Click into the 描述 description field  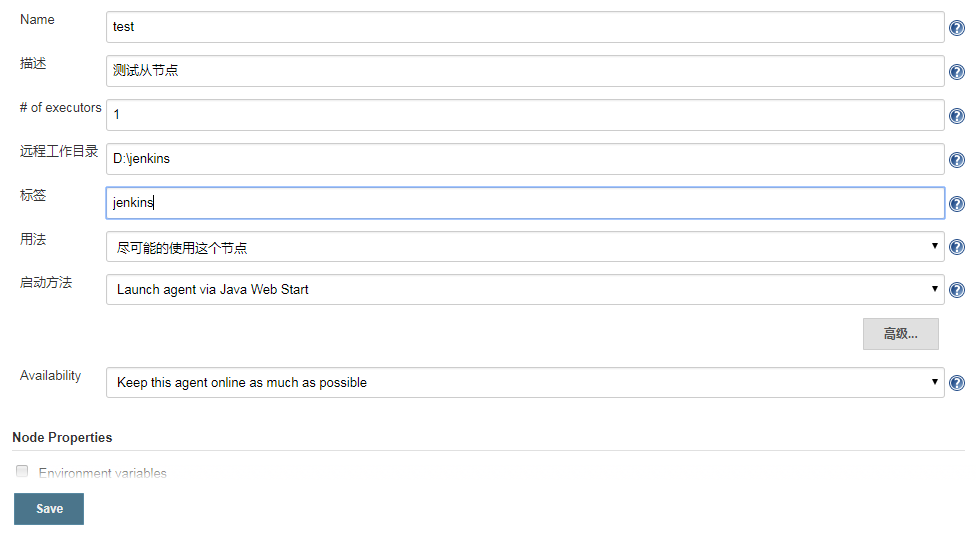(x=525, y=71)
